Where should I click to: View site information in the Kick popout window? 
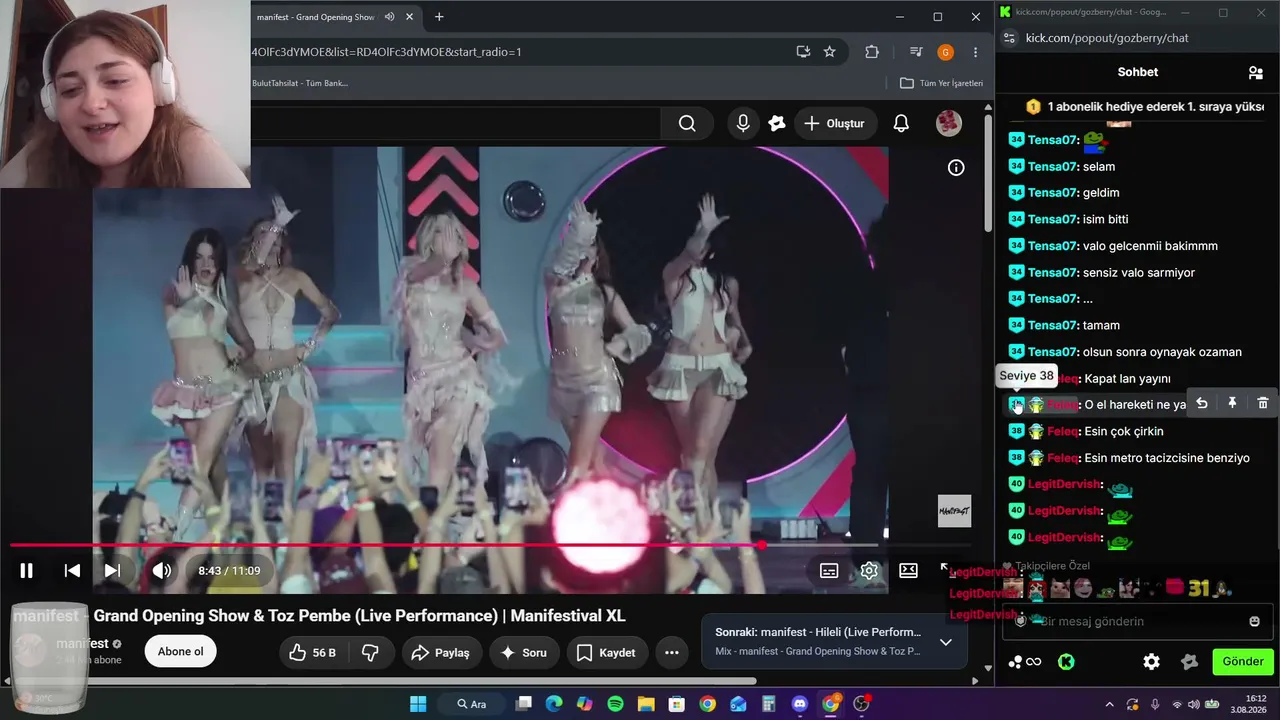point(1009,38)
